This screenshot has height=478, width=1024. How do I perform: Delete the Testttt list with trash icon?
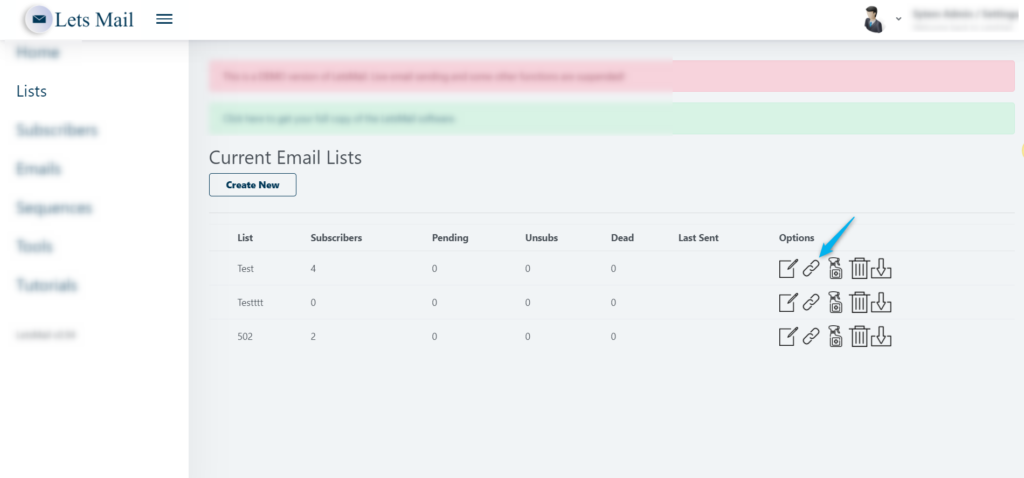(x=859, y=302)
